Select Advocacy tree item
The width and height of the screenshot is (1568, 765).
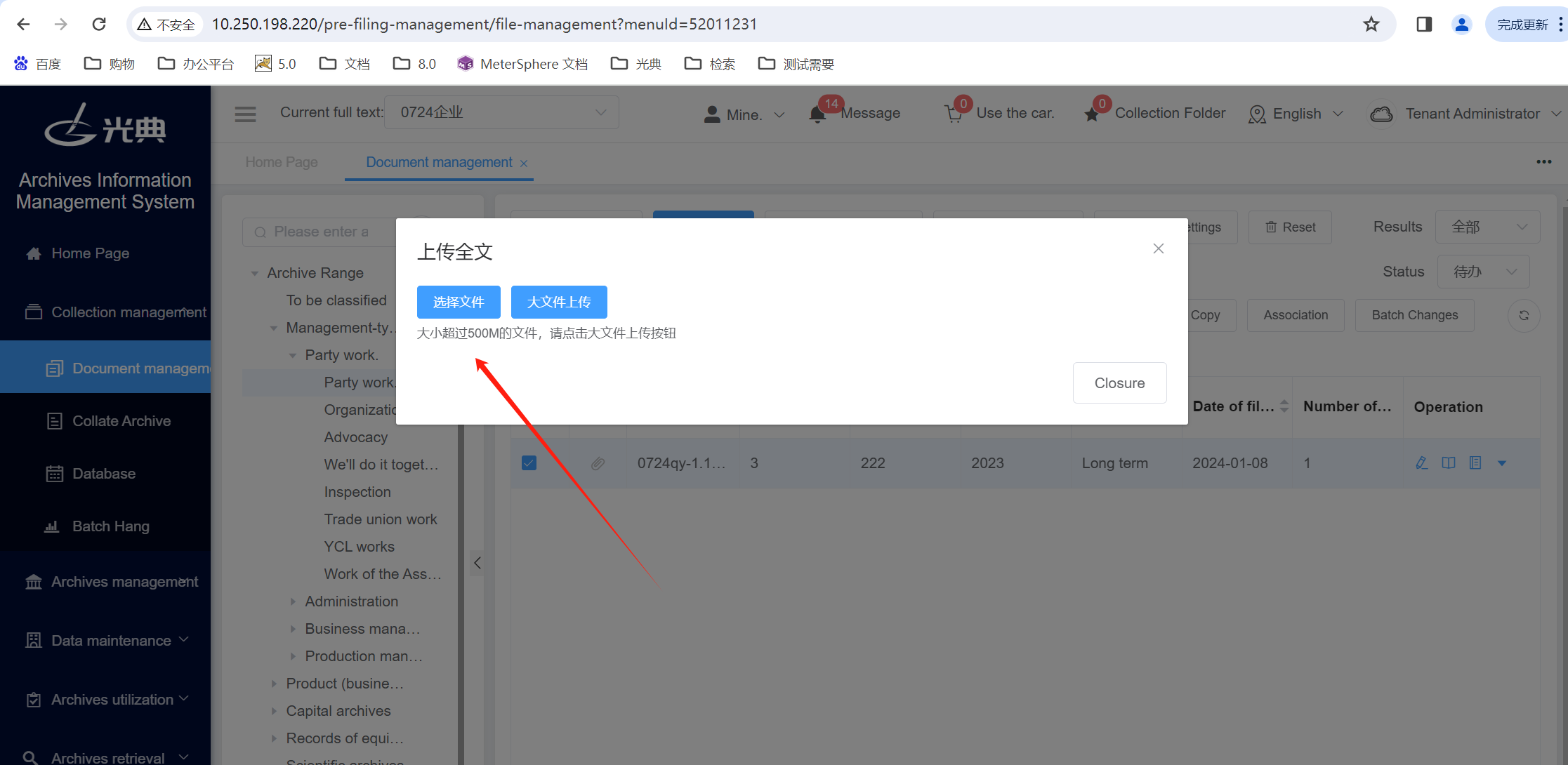pyautogui.click(x=356, y=437)
